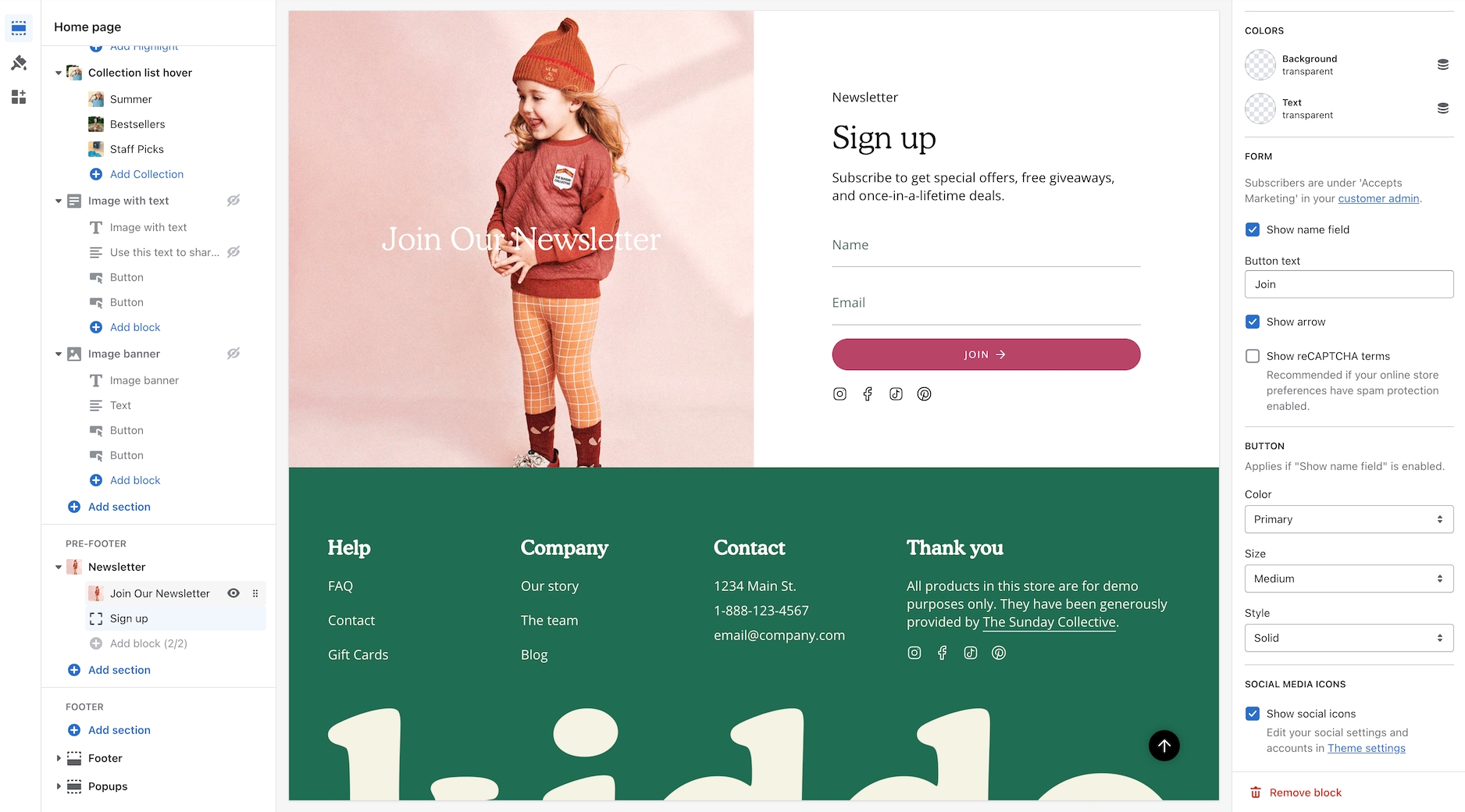Click Instagram icon below Join button
The width and height of the screenshot is (1465, 812).
[839, 394]
